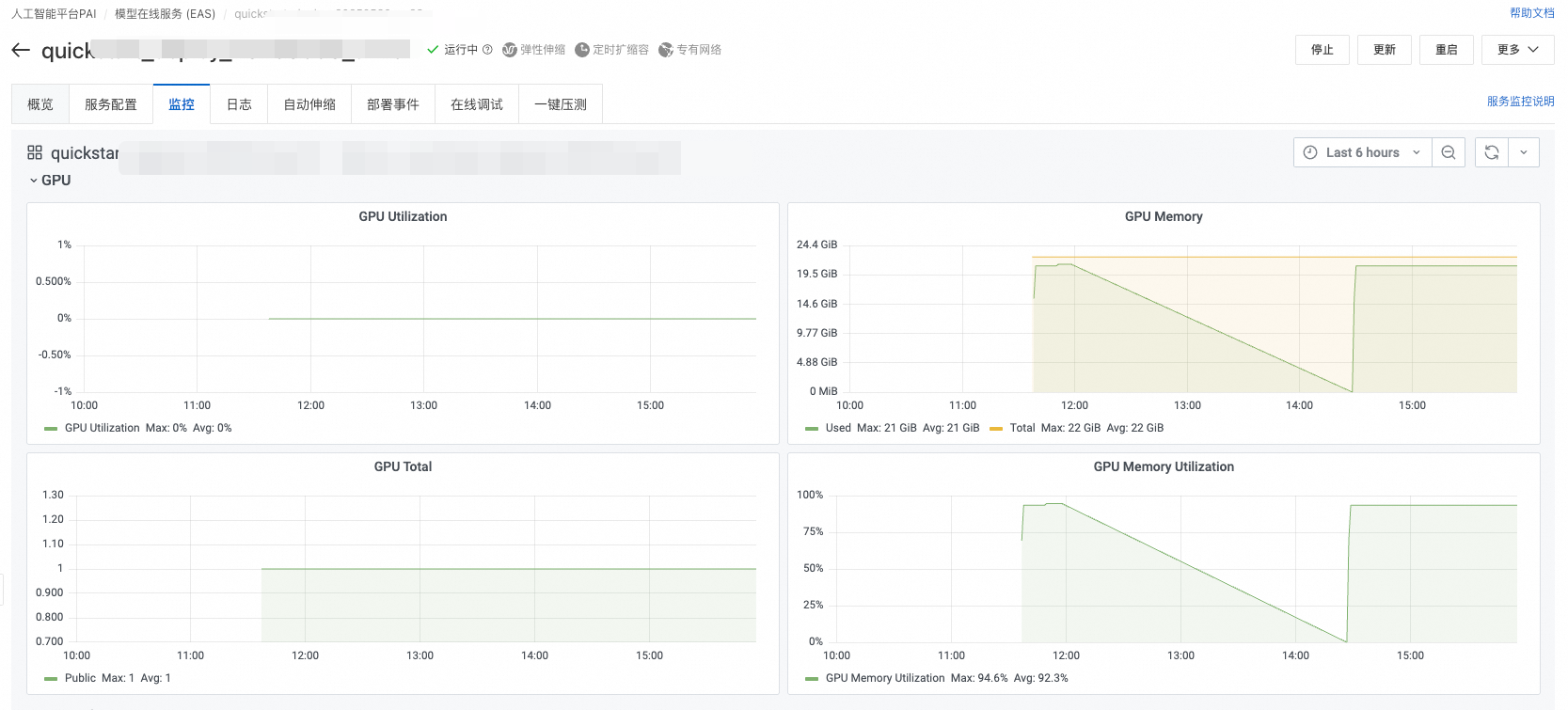Viewport: 1568px width, 710px height.
Task: Open the 更多 actions dropdown
Action: click(x=1517, y=50)
